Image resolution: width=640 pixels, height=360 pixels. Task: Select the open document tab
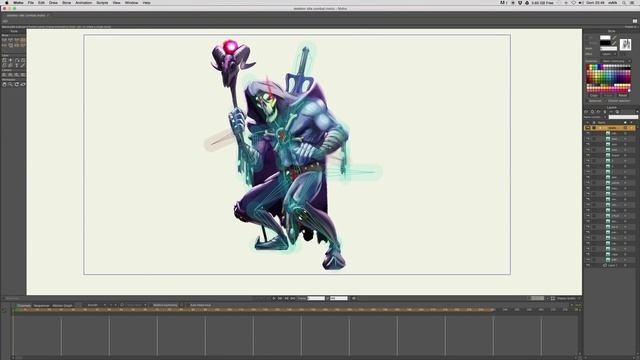pyautogui.click(x=27, y=15)
